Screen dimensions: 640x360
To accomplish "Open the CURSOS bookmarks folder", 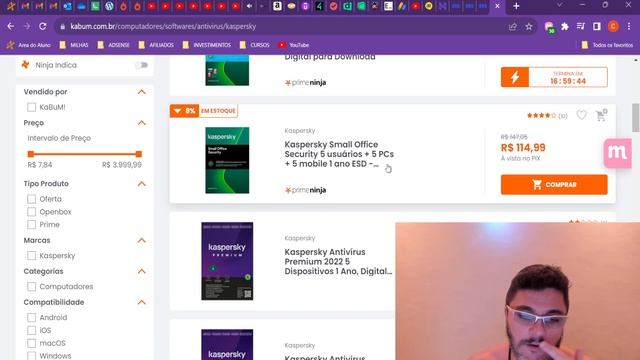I will [255, 45].
